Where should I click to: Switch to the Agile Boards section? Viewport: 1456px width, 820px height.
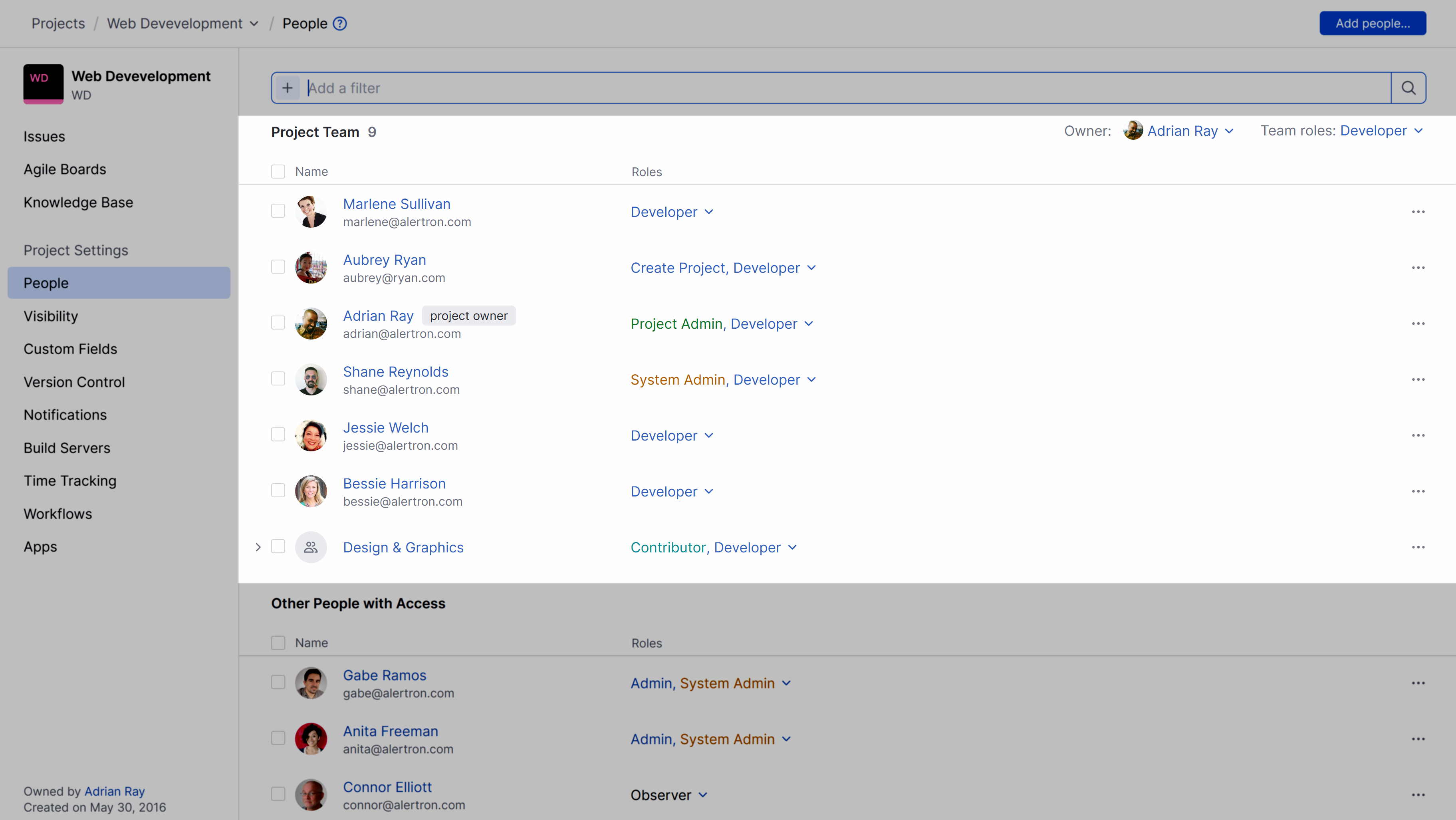tap(64, 169)
